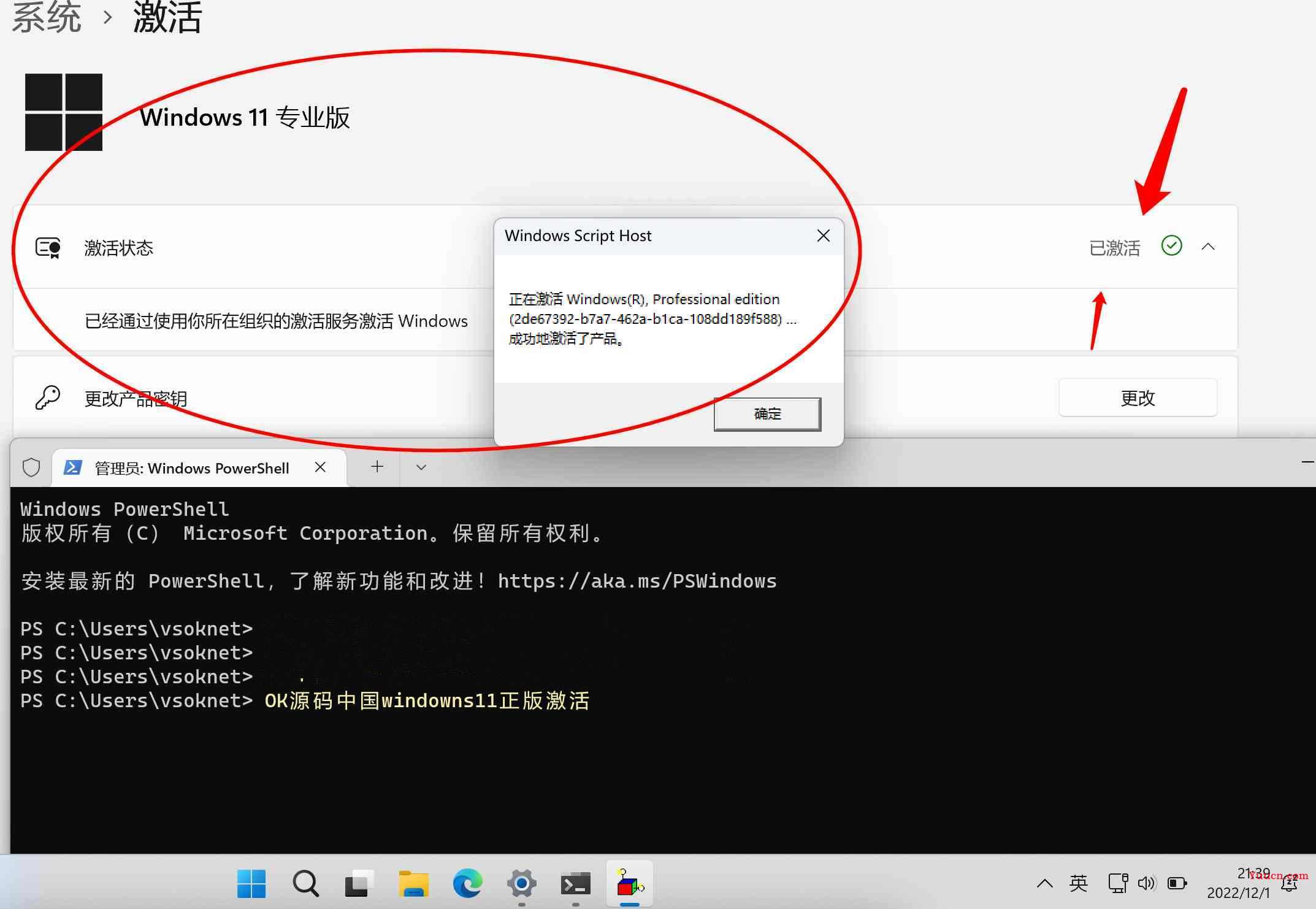Viewport: 1316px width, 909px height.
Task: Open the 2022/12/1 clock and calendar
Action: click(x=1238, y=883)
